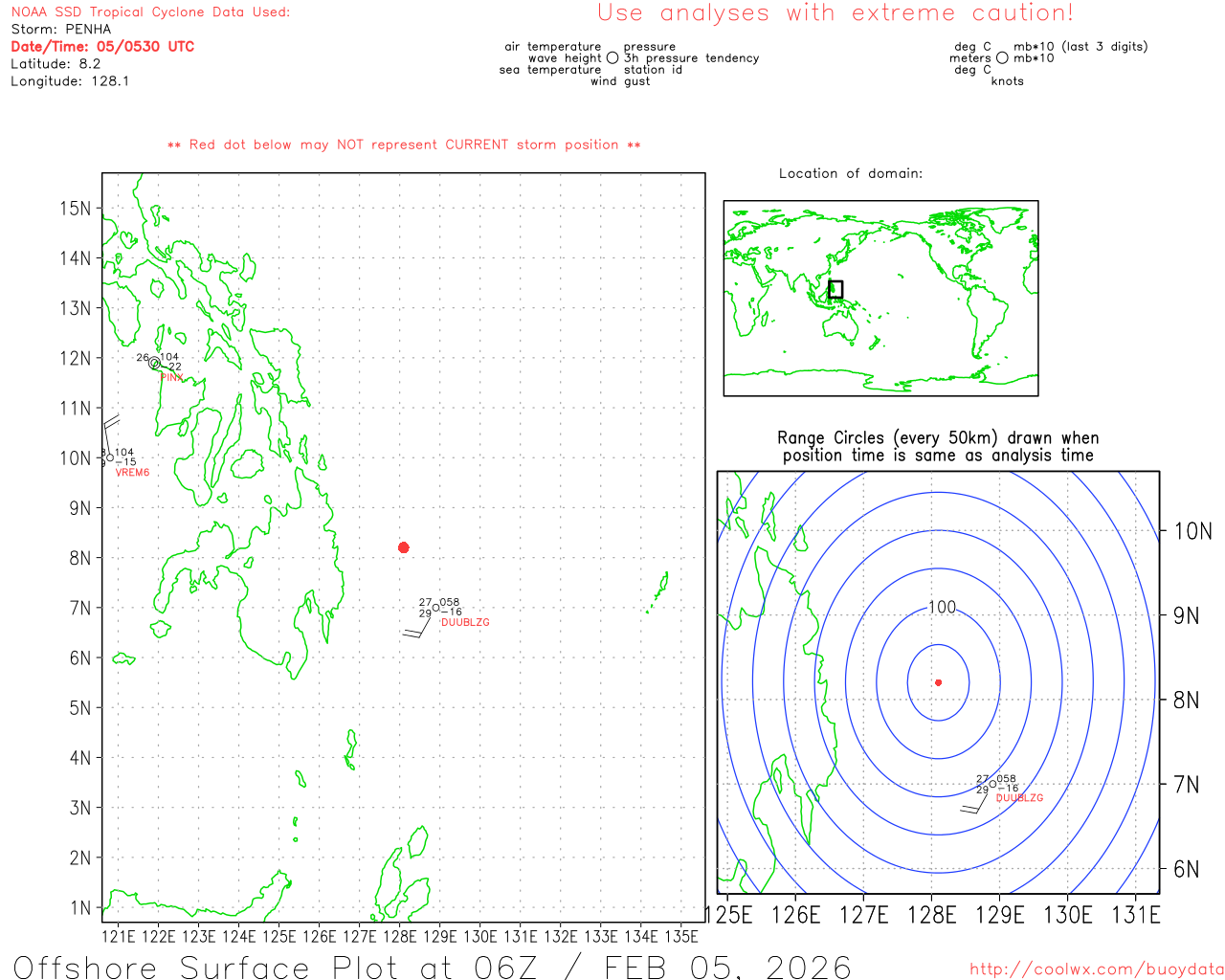Click the 133E longitude axis label

click(601, 936)
